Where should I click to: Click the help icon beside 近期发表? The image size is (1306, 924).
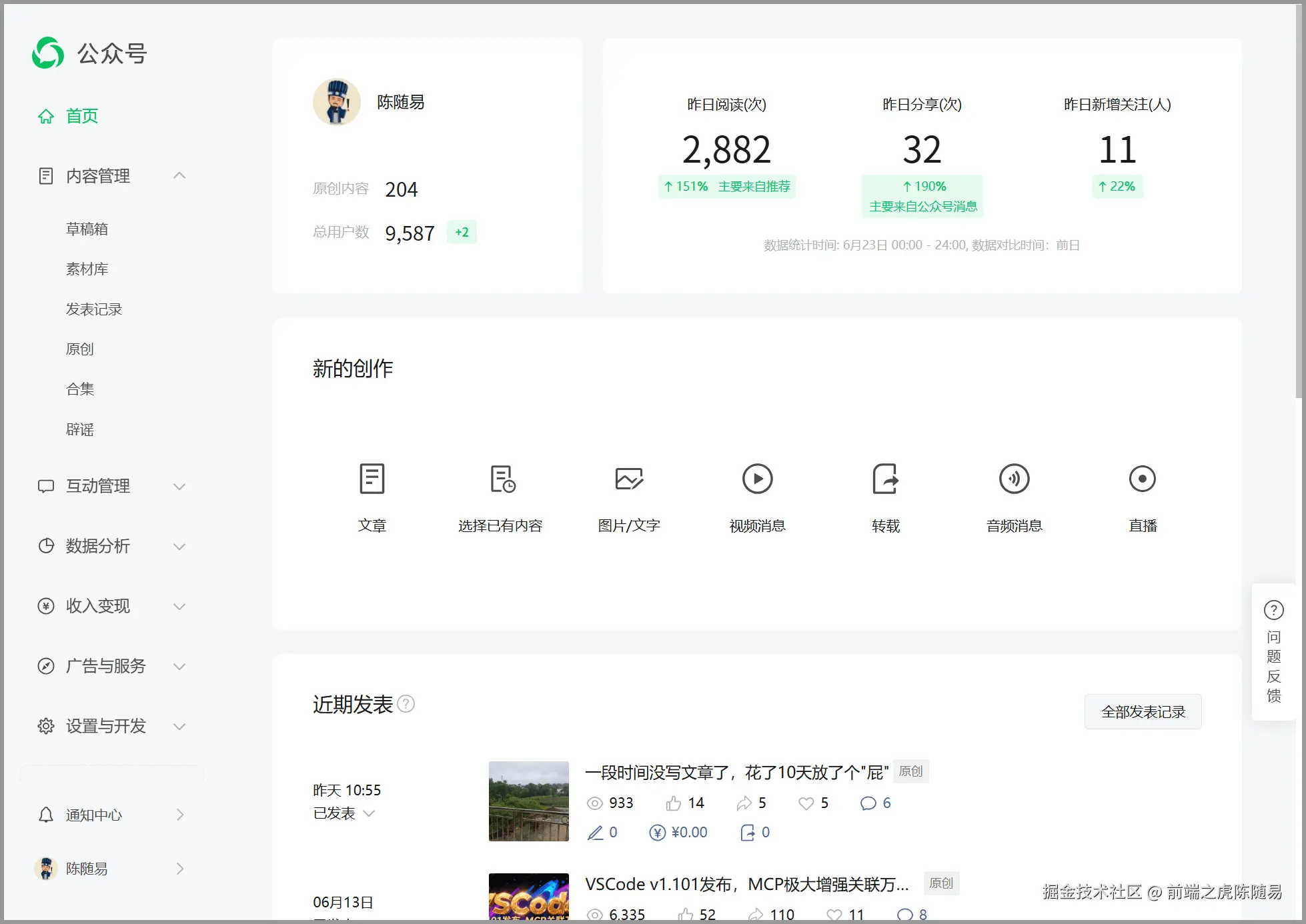(x=406, y=704)
